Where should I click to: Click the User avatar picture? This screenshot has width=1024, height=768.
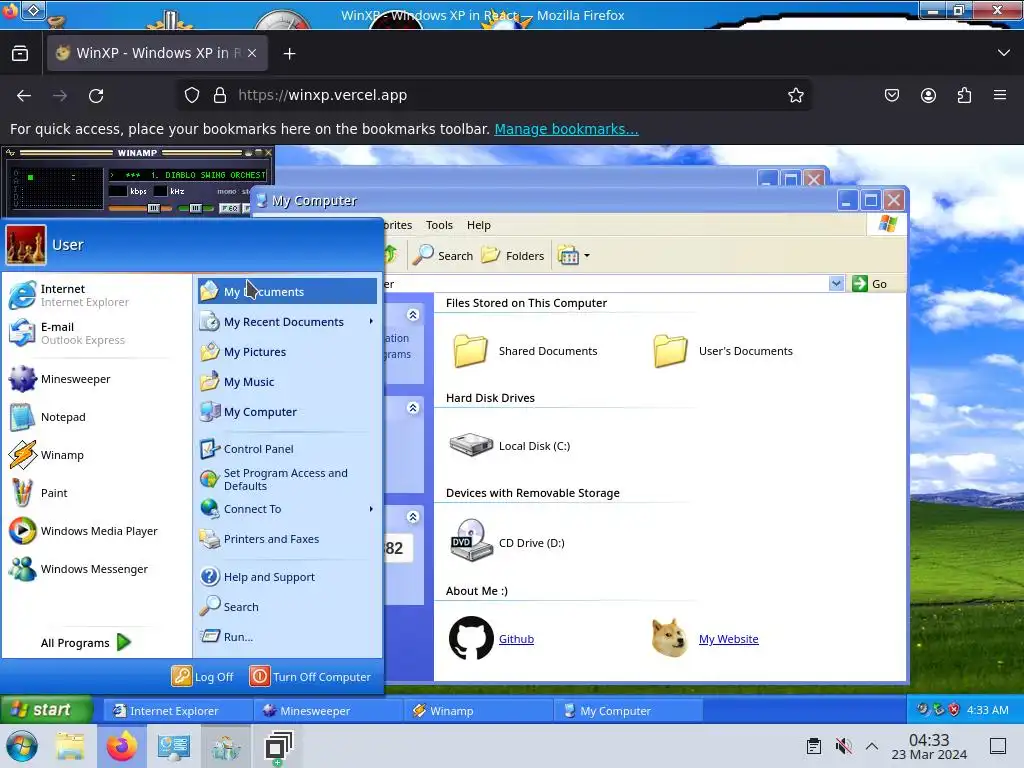tap(26, 245)
